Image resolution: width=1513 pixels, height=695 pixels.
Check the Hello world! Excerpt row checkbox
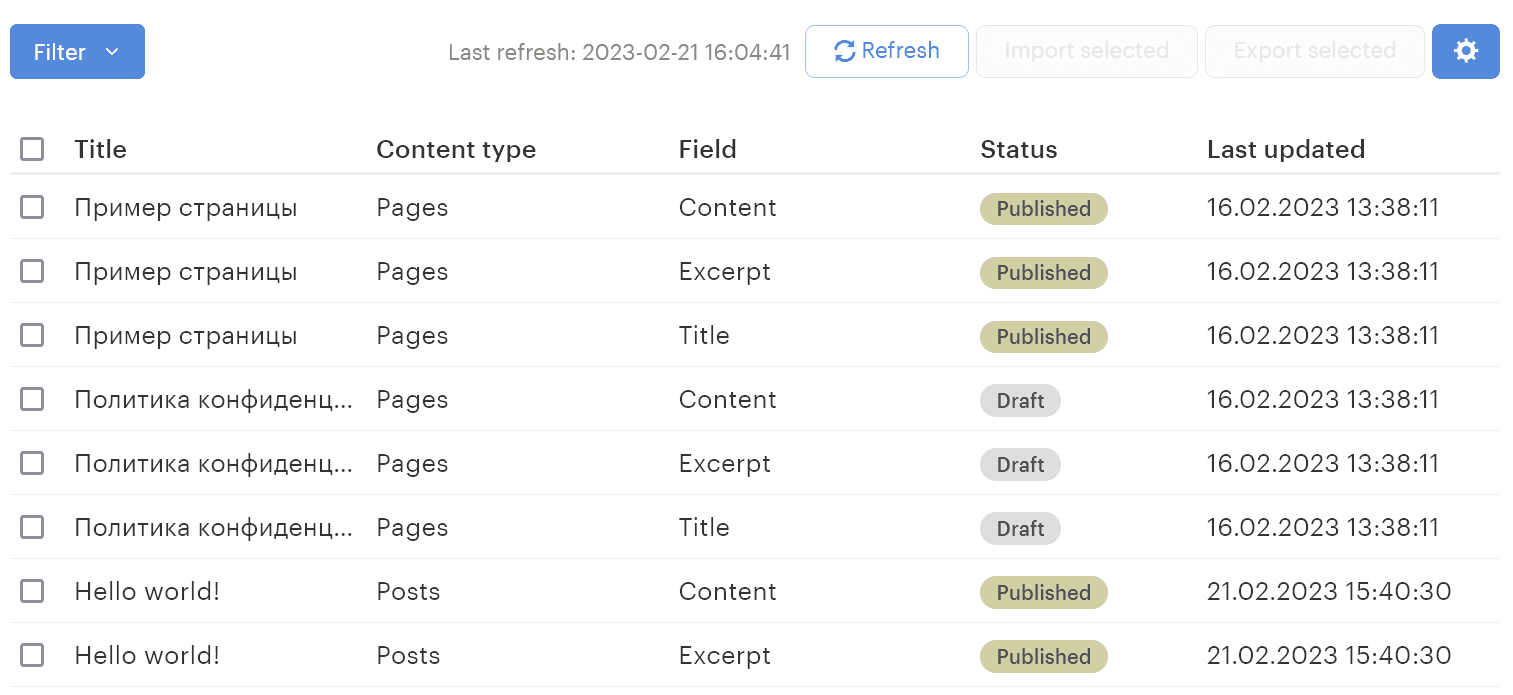(x=32, y=655)
